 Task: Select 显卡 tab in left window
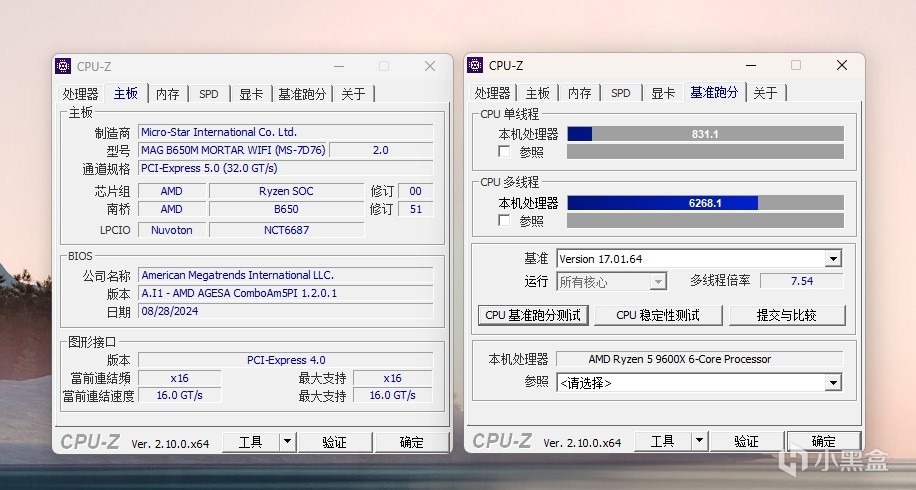coord(251,94)
